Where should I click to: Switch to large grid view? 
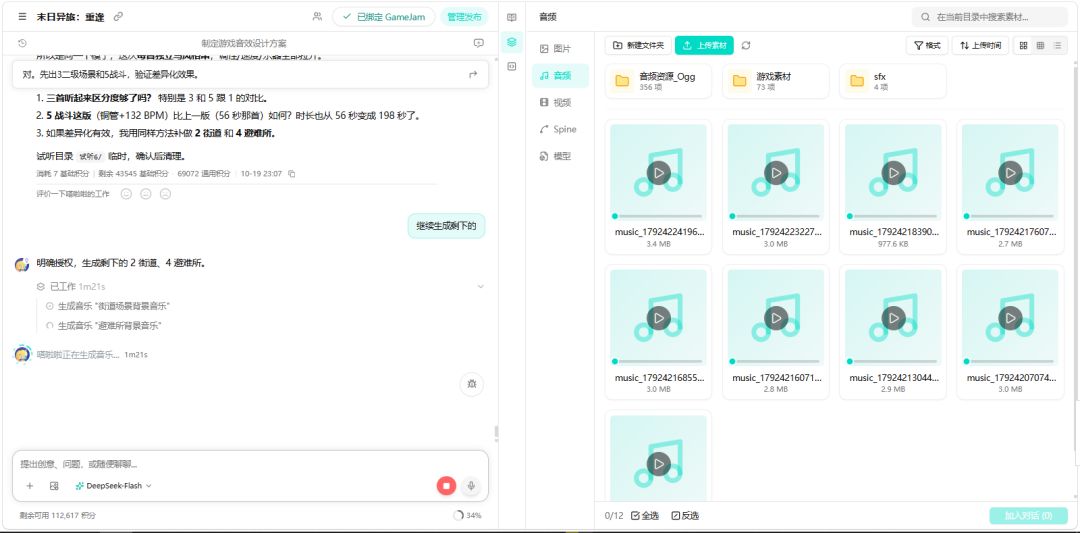(x=1024, y=45)
